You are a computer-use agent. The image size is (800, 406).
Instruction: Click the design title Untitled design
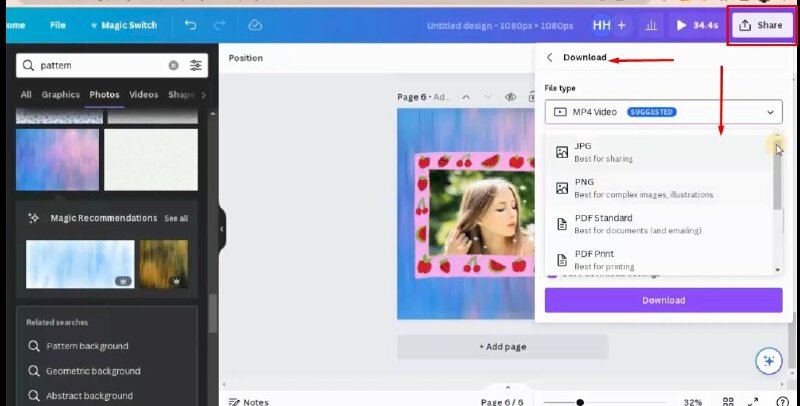(x=500, y=26)
